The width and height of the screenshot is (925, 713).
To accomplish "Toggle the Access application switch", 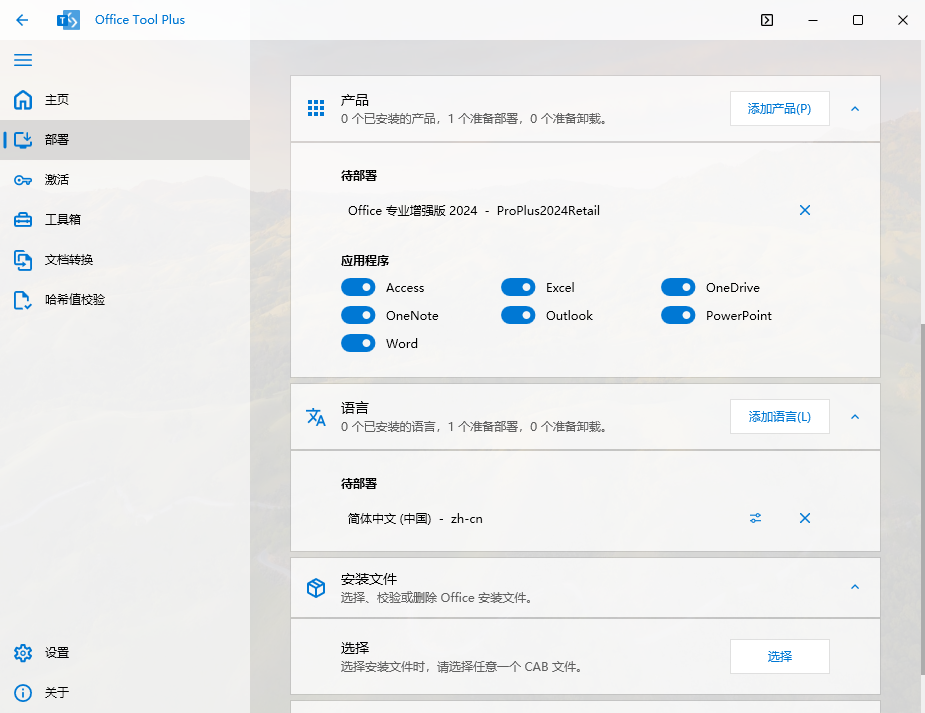I will [x=358, y=287].
